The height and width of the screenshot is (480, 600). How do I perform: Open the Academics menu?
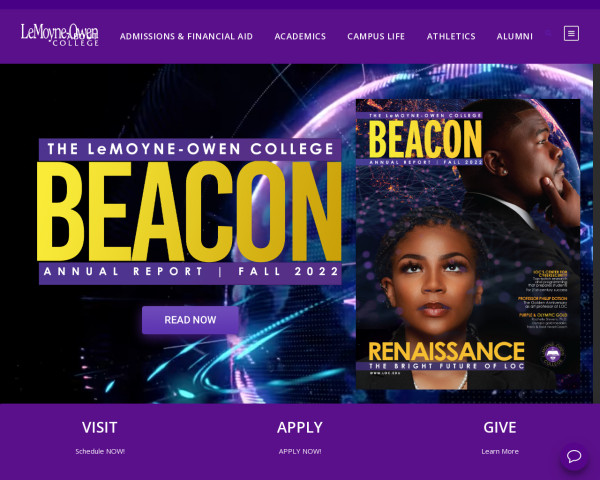pos(300,36)
